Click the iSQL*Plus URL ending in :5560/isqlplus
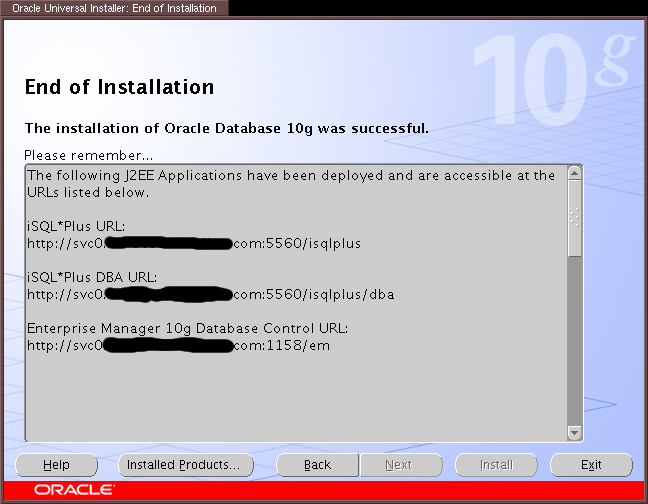This screenshot has width=648, height=504. coord(193,243)
